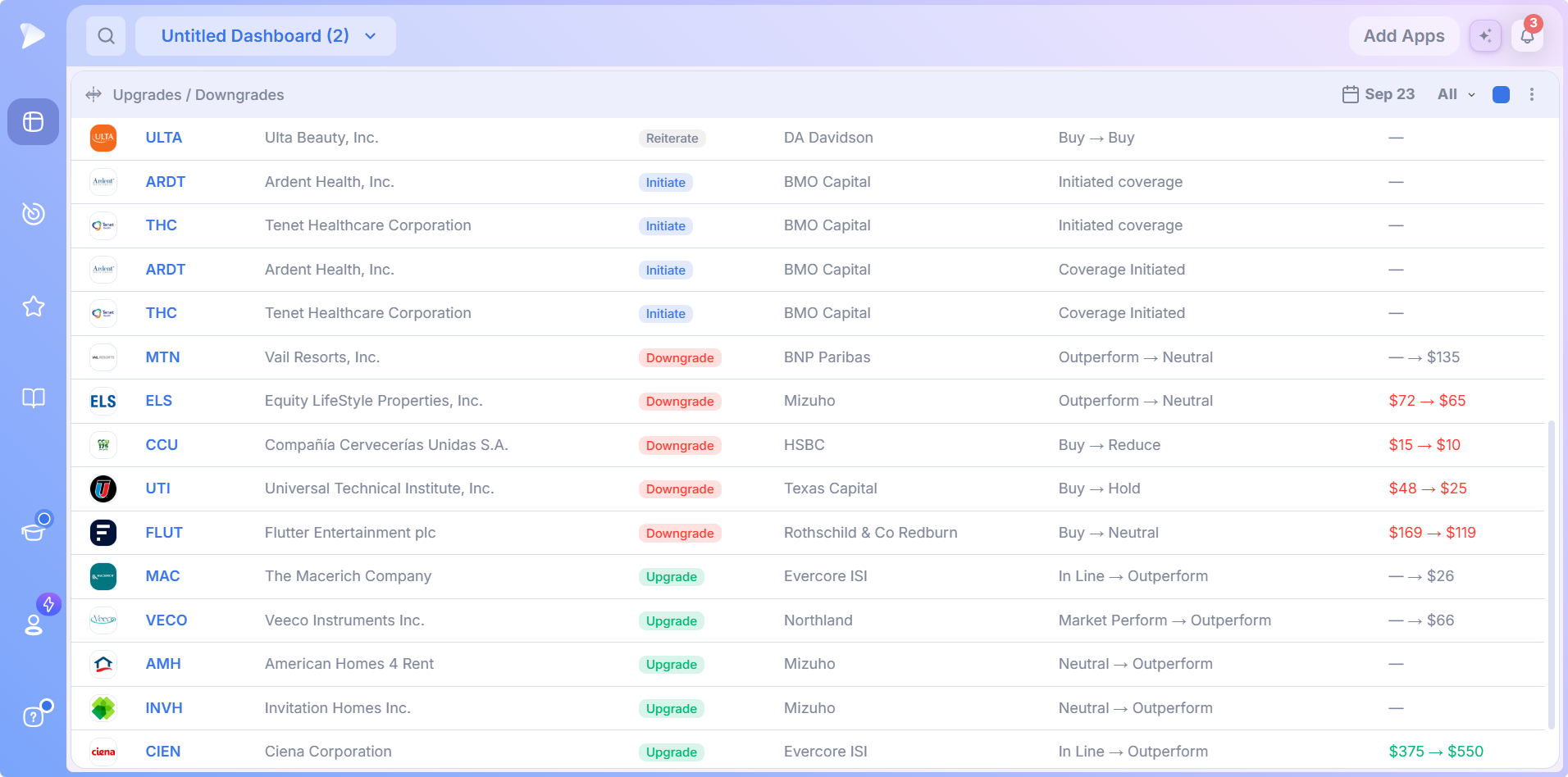The image size is (1568, 777).
Task: Click the widget move handle icon
Action: pyautogui.click(x=93, y=94)
